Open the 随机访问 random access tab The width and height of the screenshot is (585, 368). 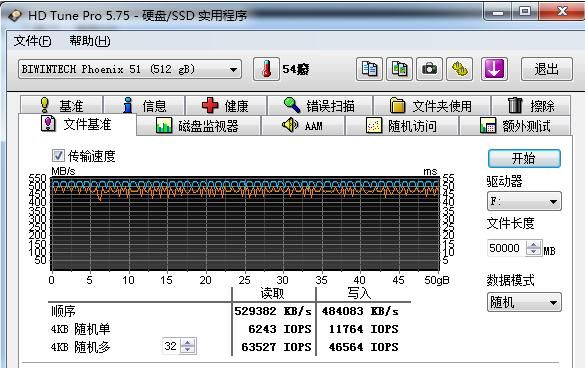click(402, 126)
